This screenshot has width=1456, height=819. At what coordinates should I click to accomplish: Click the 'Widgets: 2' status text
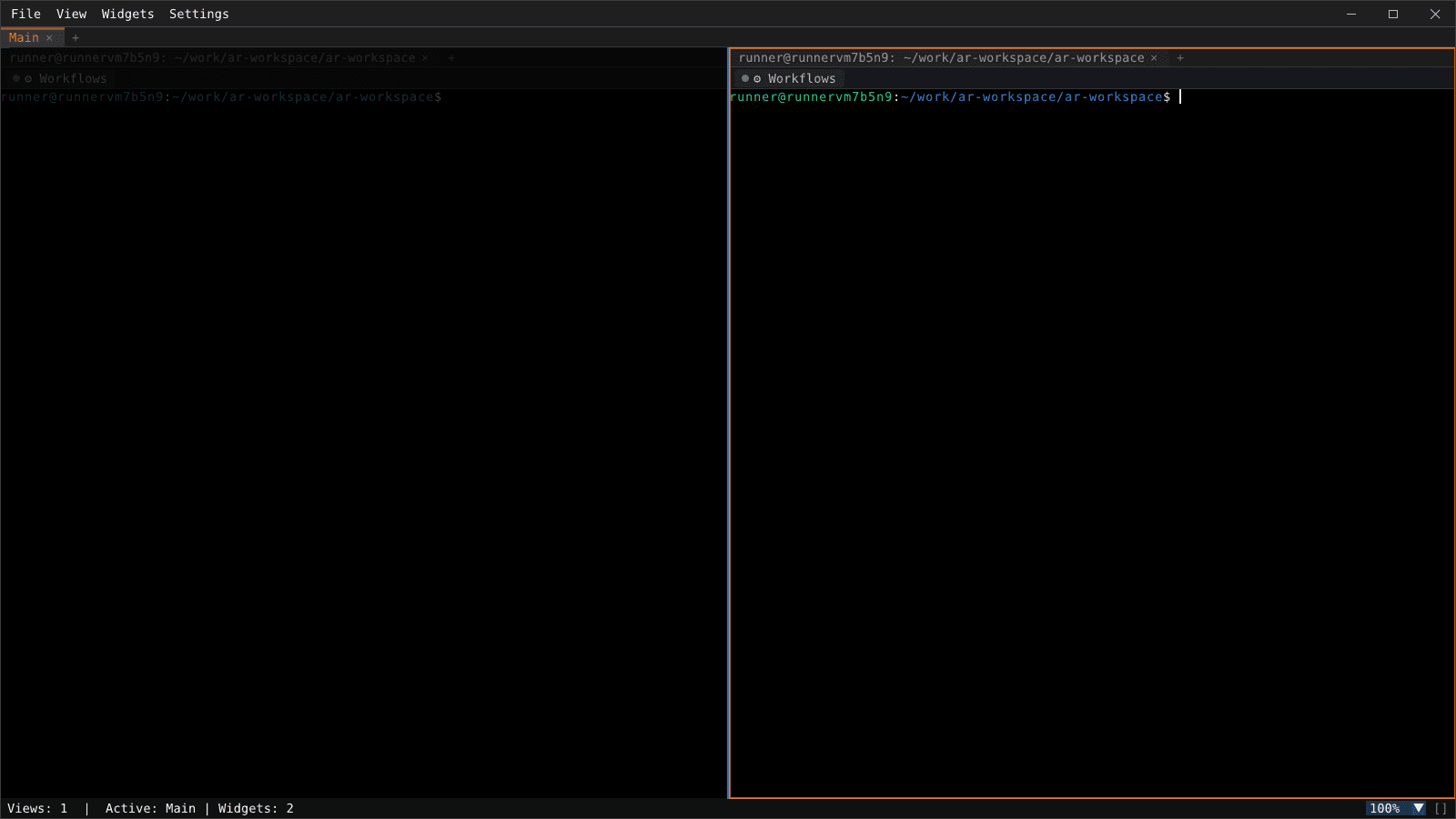256,808
